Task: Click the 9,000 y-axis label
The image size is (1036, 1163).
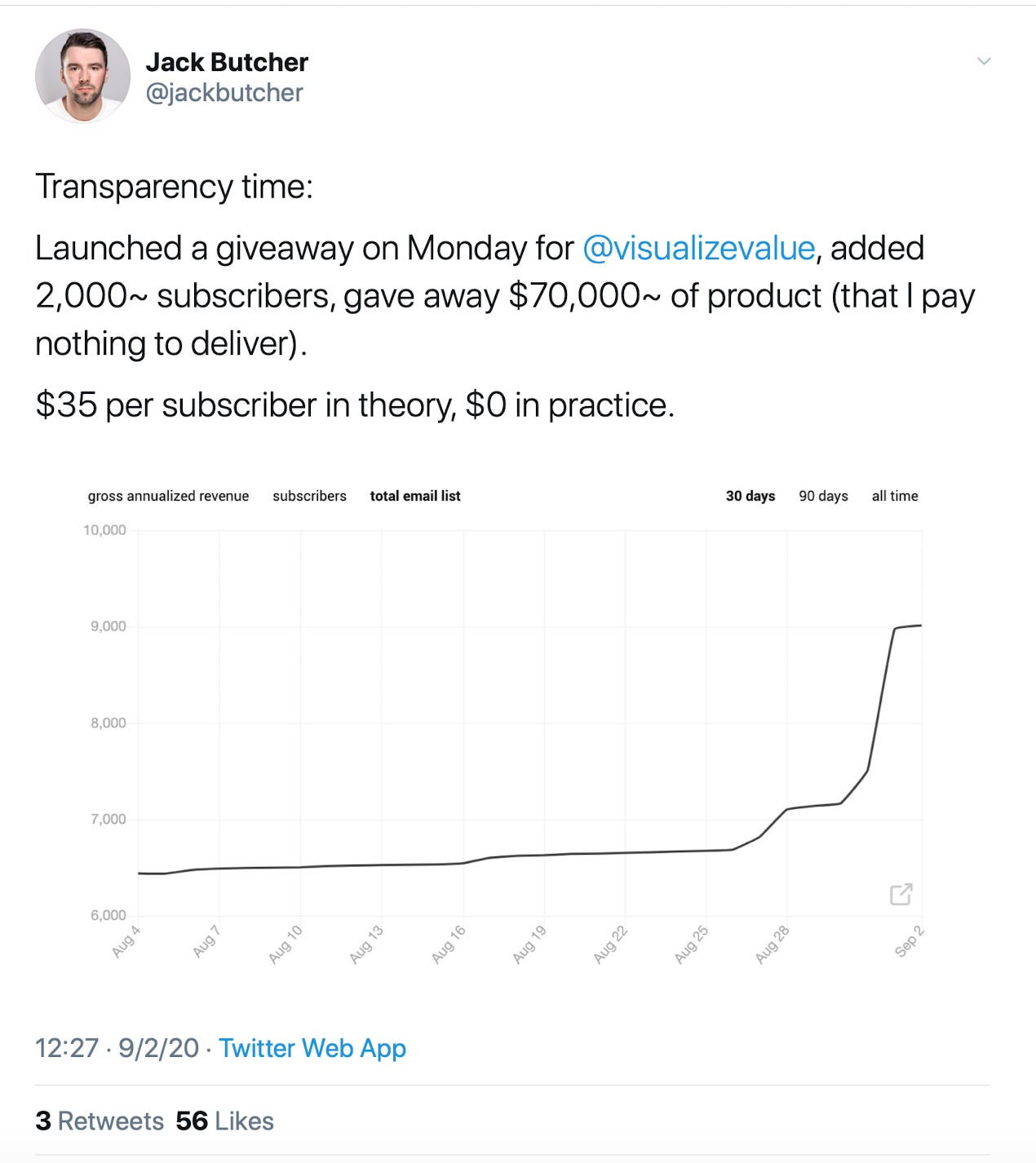Action: [x=108, y=626]
